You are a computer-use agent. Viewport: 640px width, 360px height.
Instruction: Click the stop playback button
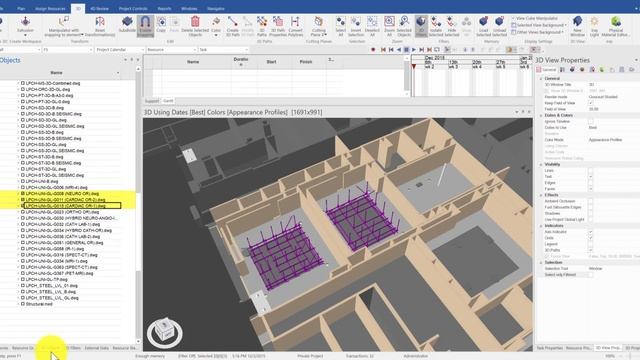406,49
